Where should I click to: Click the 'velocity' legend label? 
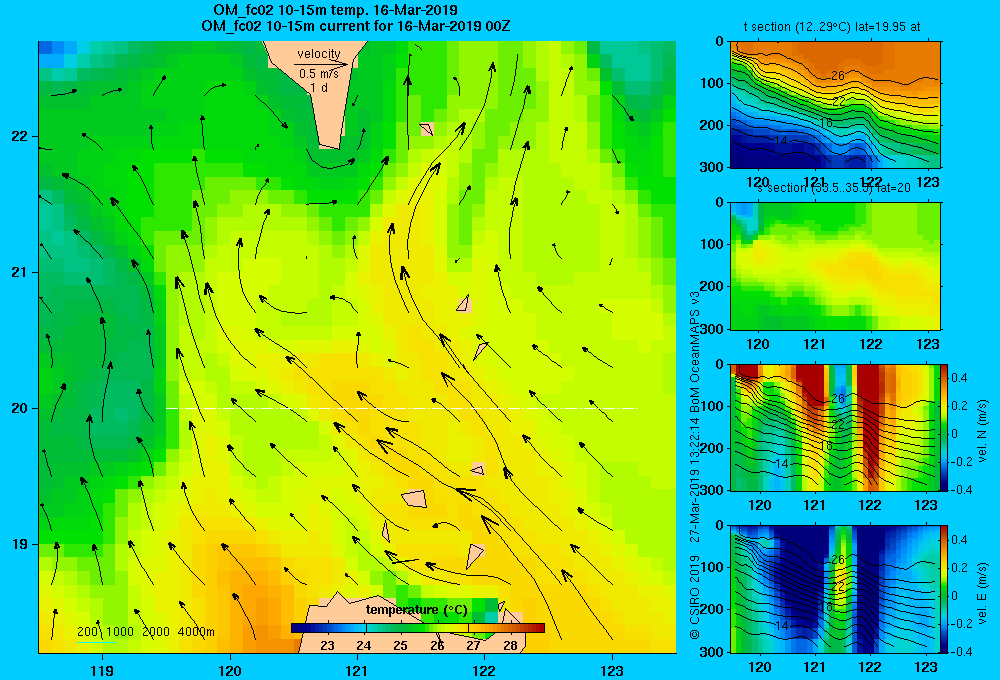tap(319, 54)
